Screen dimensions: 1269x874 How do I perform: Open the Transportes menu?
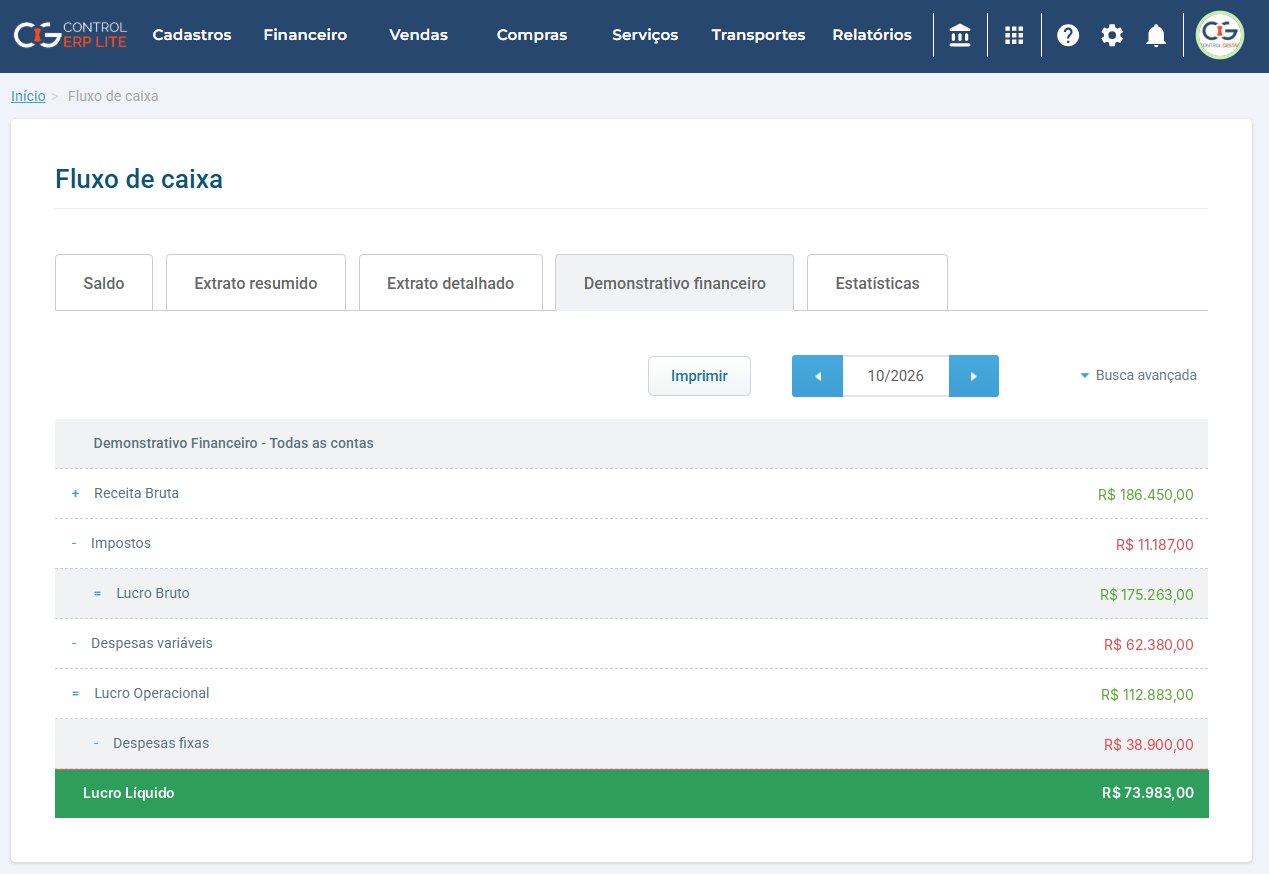(x=758, y=35)
